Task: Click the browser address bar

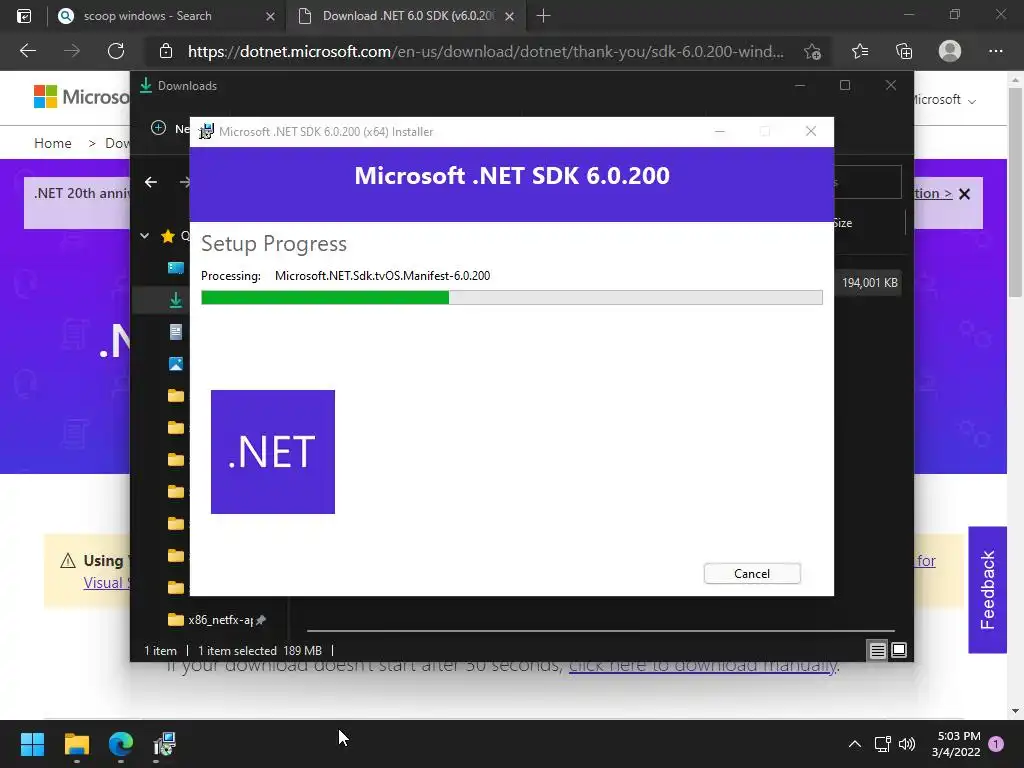Action: point(485,51)
